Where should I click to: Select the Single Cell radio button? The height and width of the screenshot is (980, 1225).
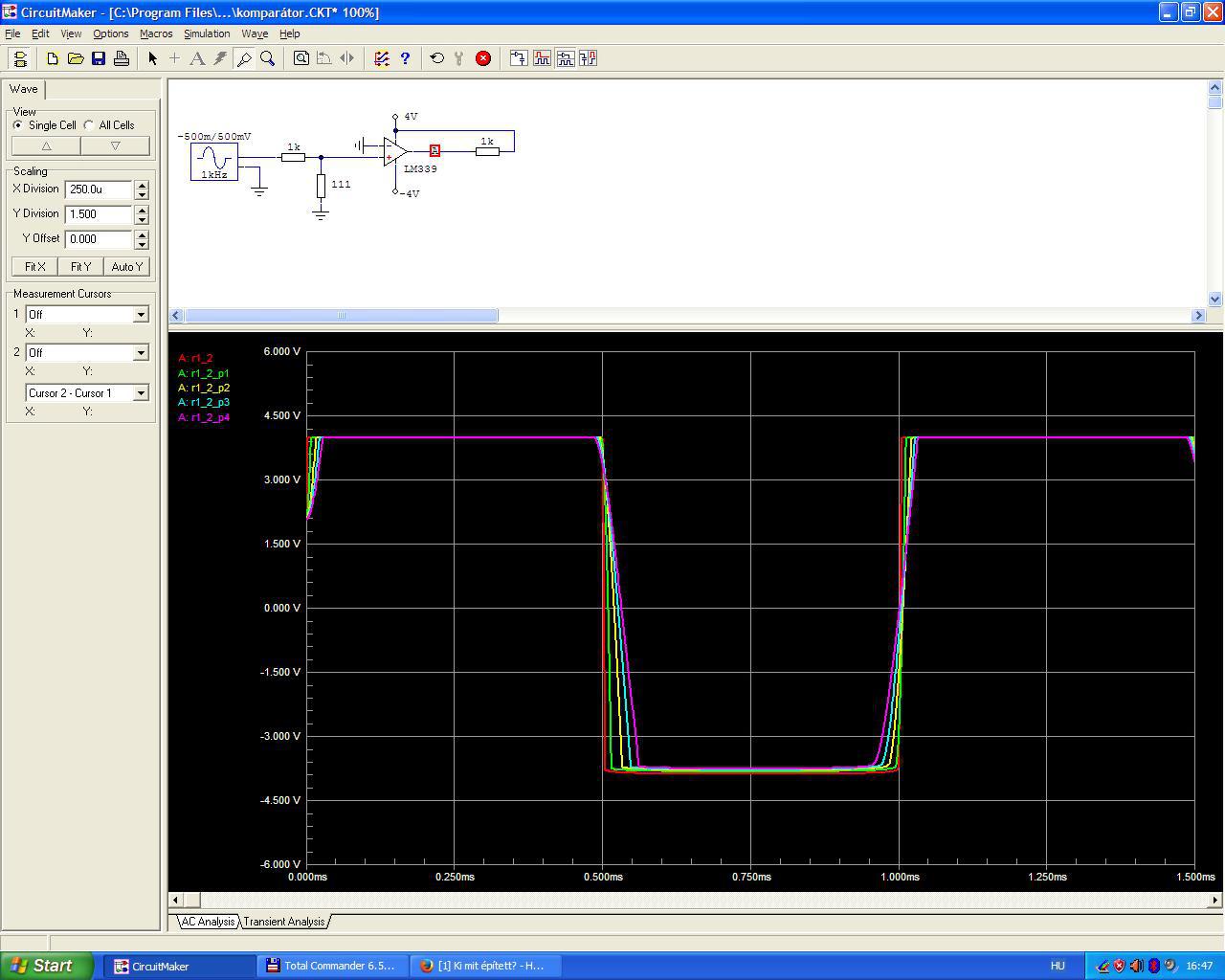pyautogui.click(x=18, y=125)
